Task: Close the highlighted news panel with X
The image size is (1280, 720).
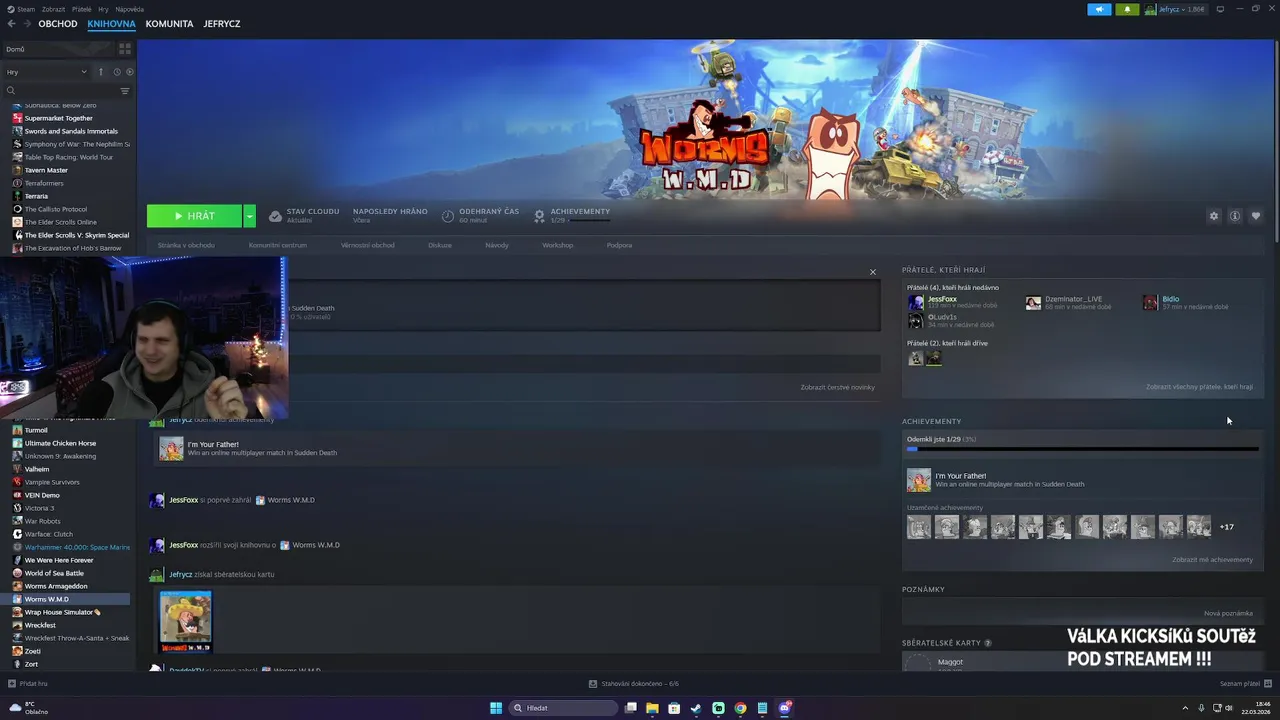Action: point(872,272)
